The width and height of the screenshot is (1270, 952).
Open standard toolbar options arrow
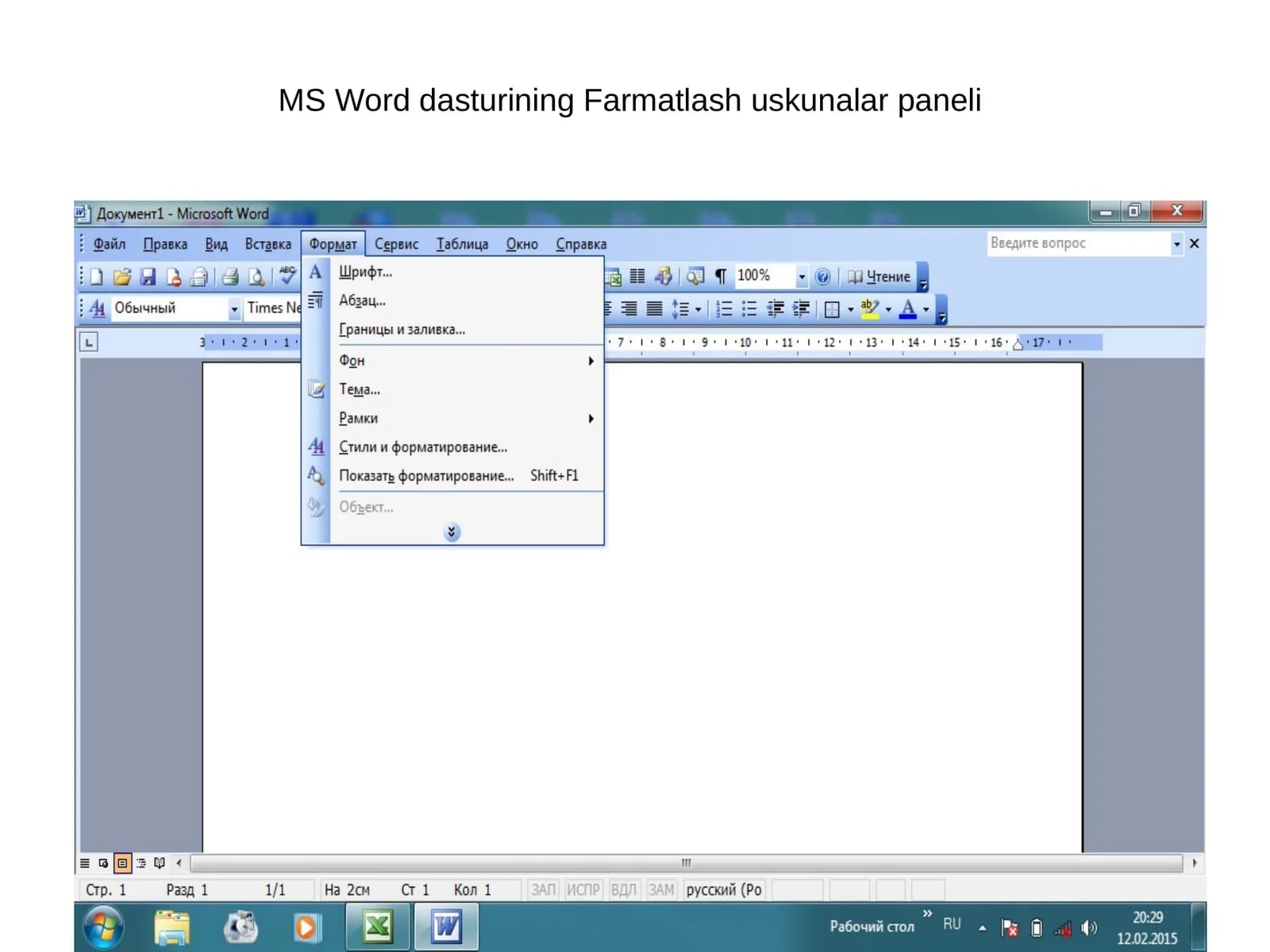(x=923, y=277)
